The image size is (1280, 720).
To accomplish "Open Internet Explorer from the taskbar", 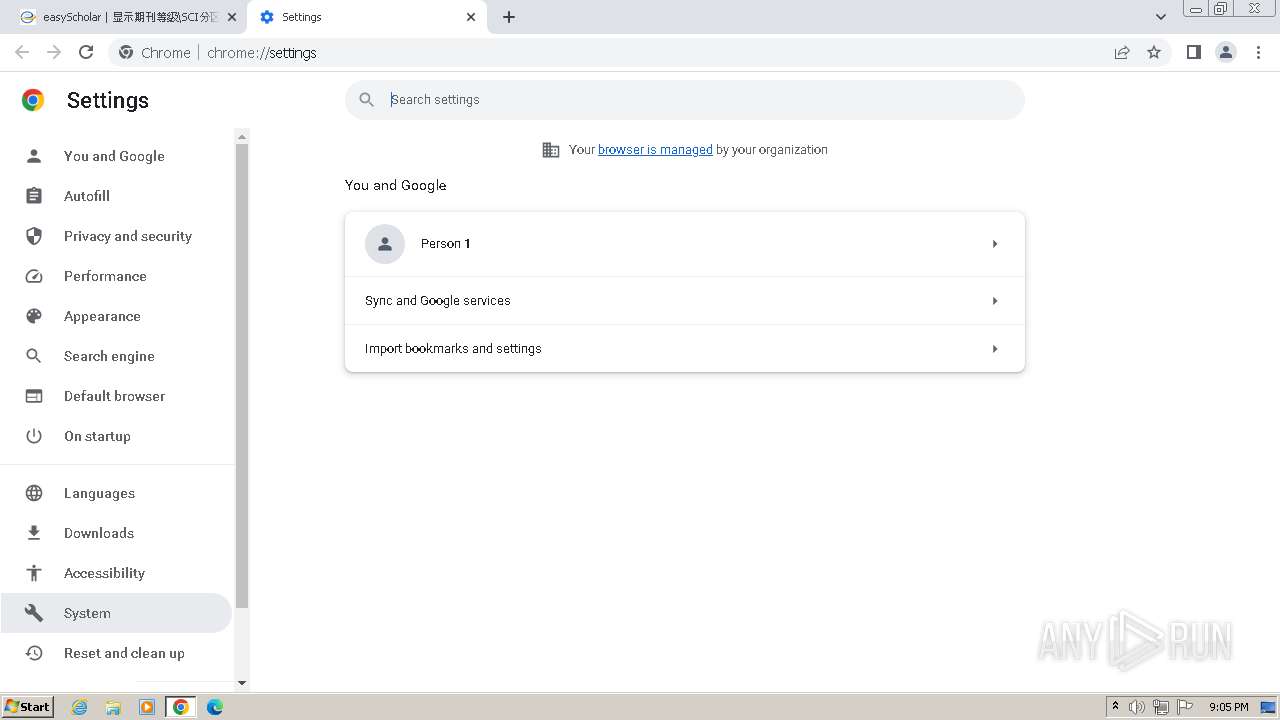I will click(x=80, y=707).
